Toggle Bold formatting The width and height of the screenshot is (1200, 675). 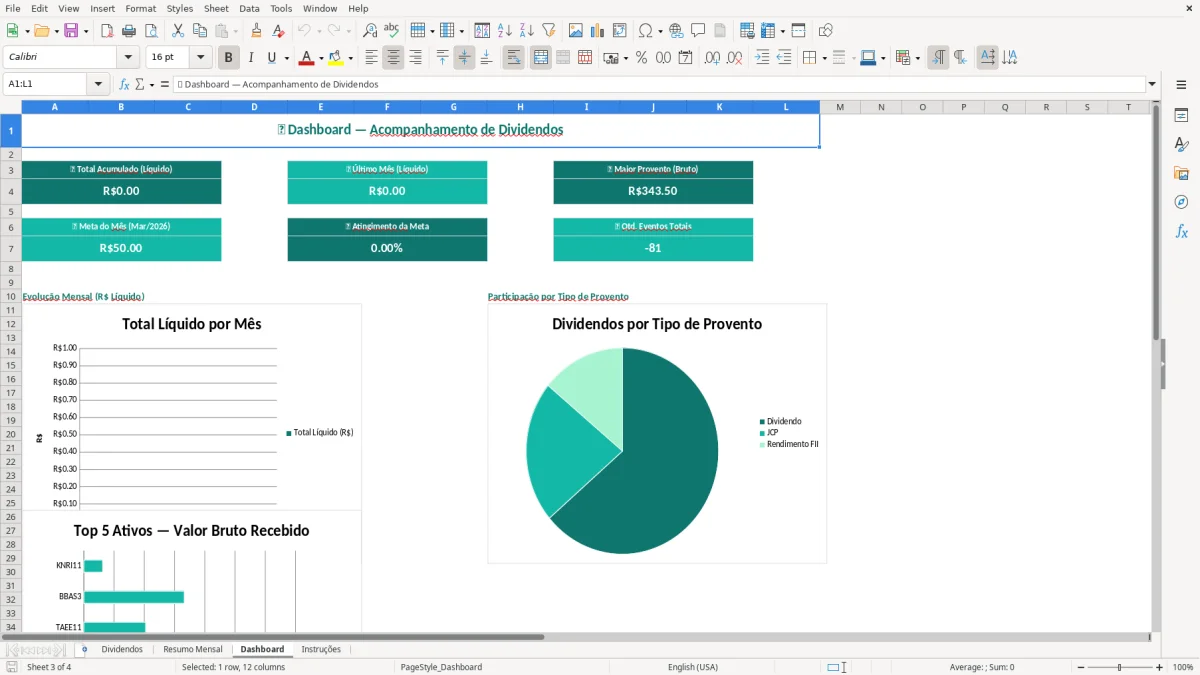click(229, 58)
